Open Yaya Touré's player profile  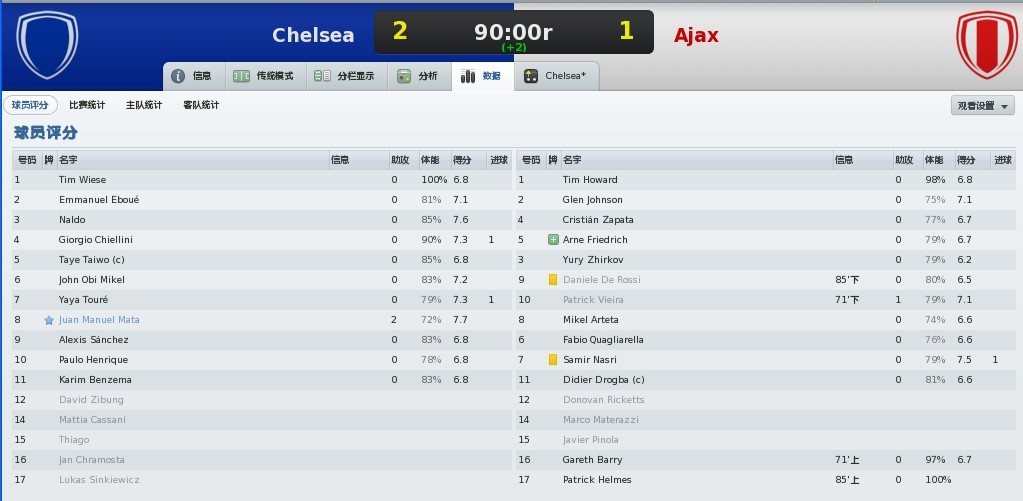83,300
